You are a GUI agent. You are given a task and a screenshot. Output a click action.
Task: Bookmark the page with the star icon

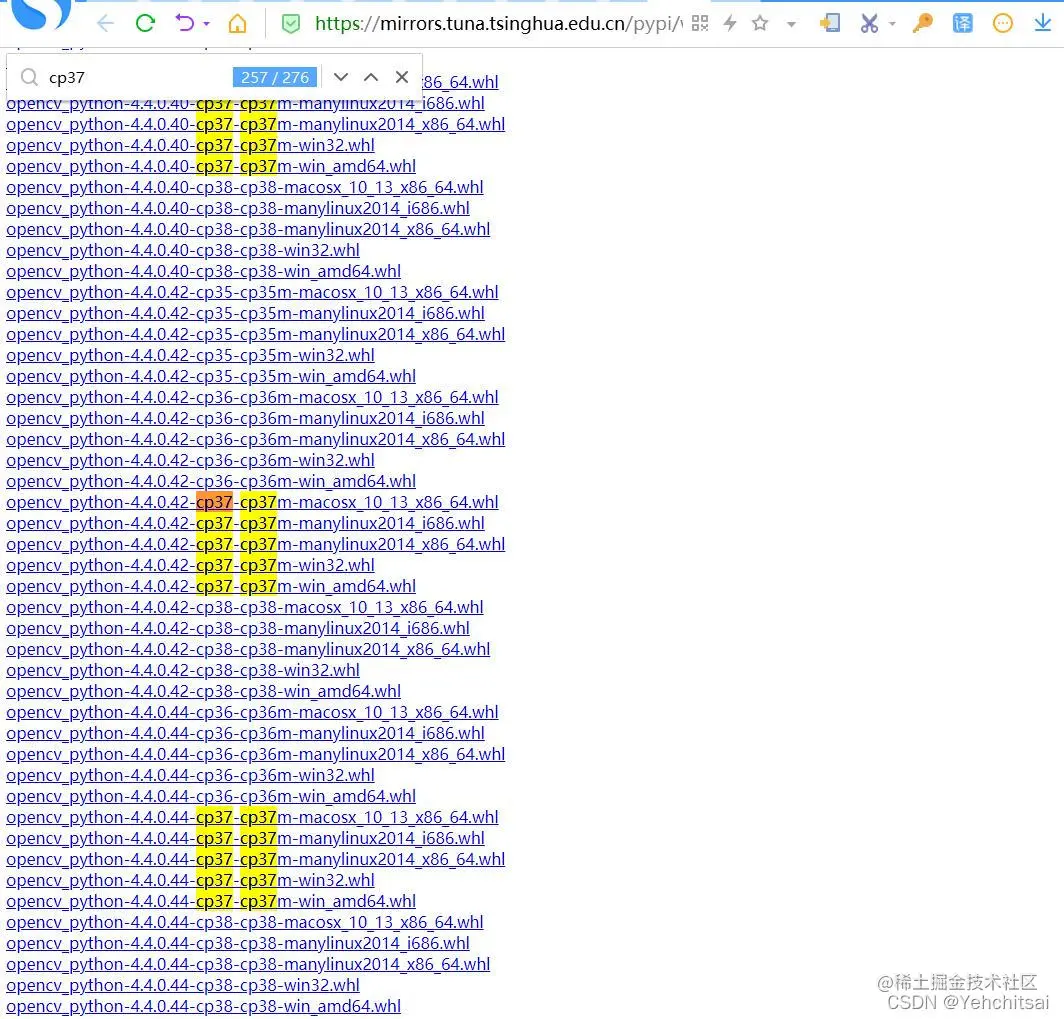[x=760, y=24]
